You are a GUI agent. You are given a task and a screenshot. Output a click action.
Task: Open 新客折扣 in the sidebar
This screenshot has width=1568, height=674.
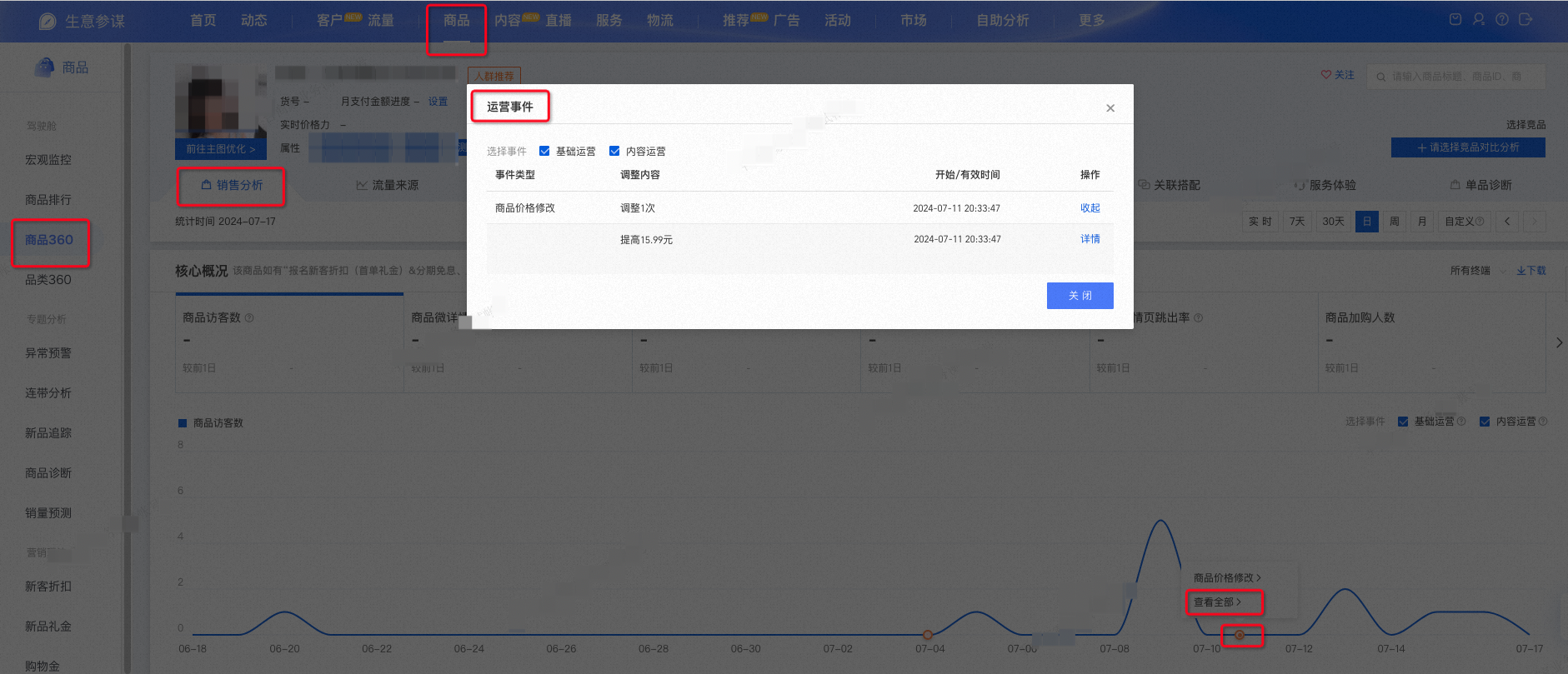(x=48, y=587)
